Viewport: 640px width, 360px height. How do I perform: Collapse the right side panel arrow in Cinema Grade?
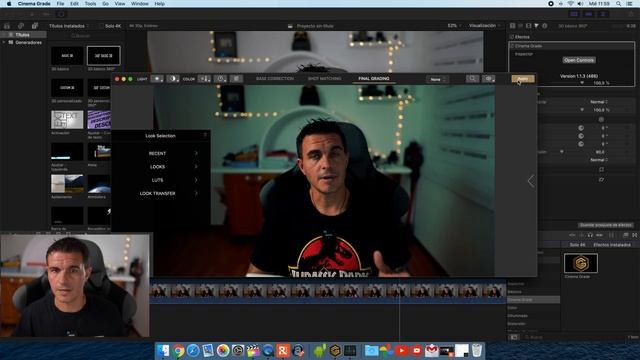coord(531,181)
